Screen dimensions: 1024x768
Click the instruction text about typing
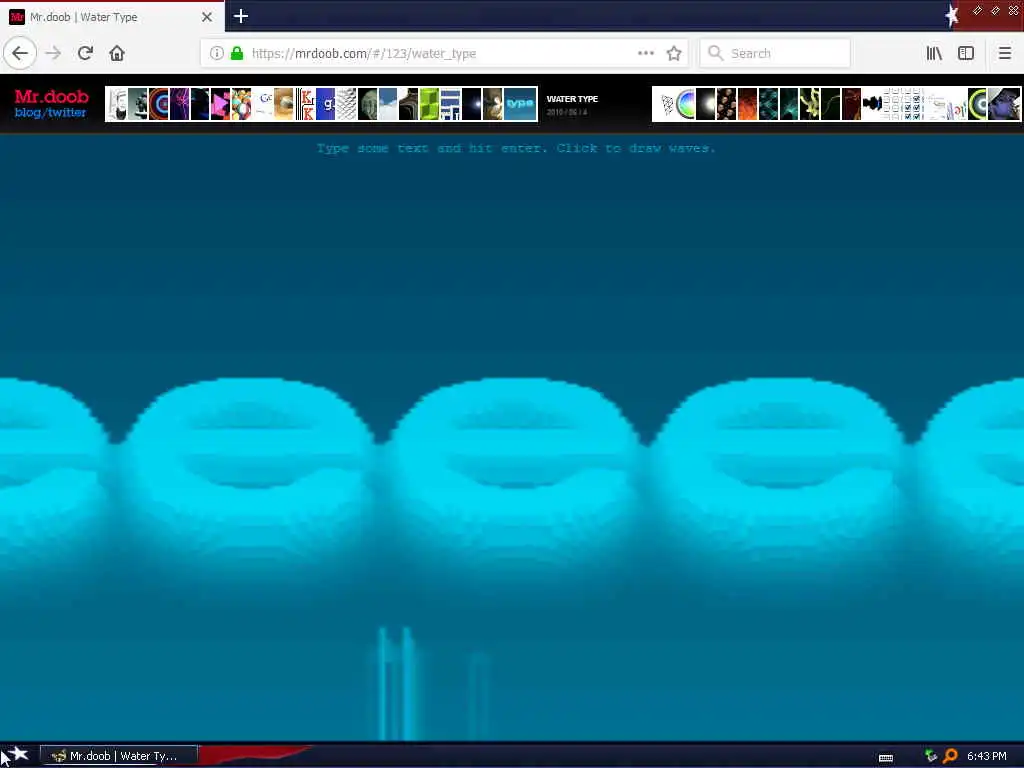click(516, 148)
